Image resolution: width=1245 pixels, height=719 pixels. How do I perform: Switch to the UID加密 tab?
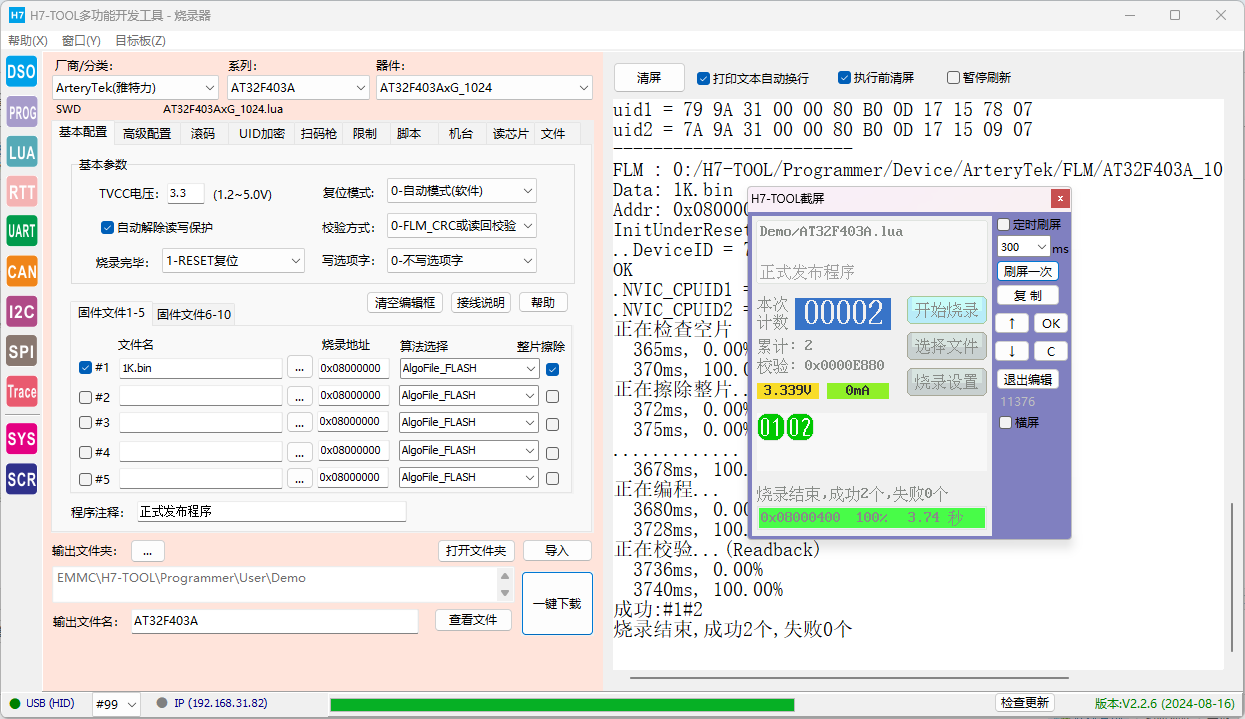tap(262, 134)
